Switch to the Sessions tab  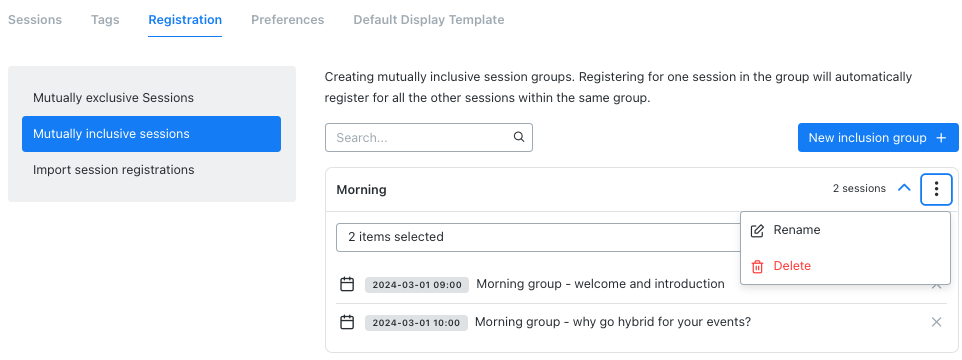(35, 20)
